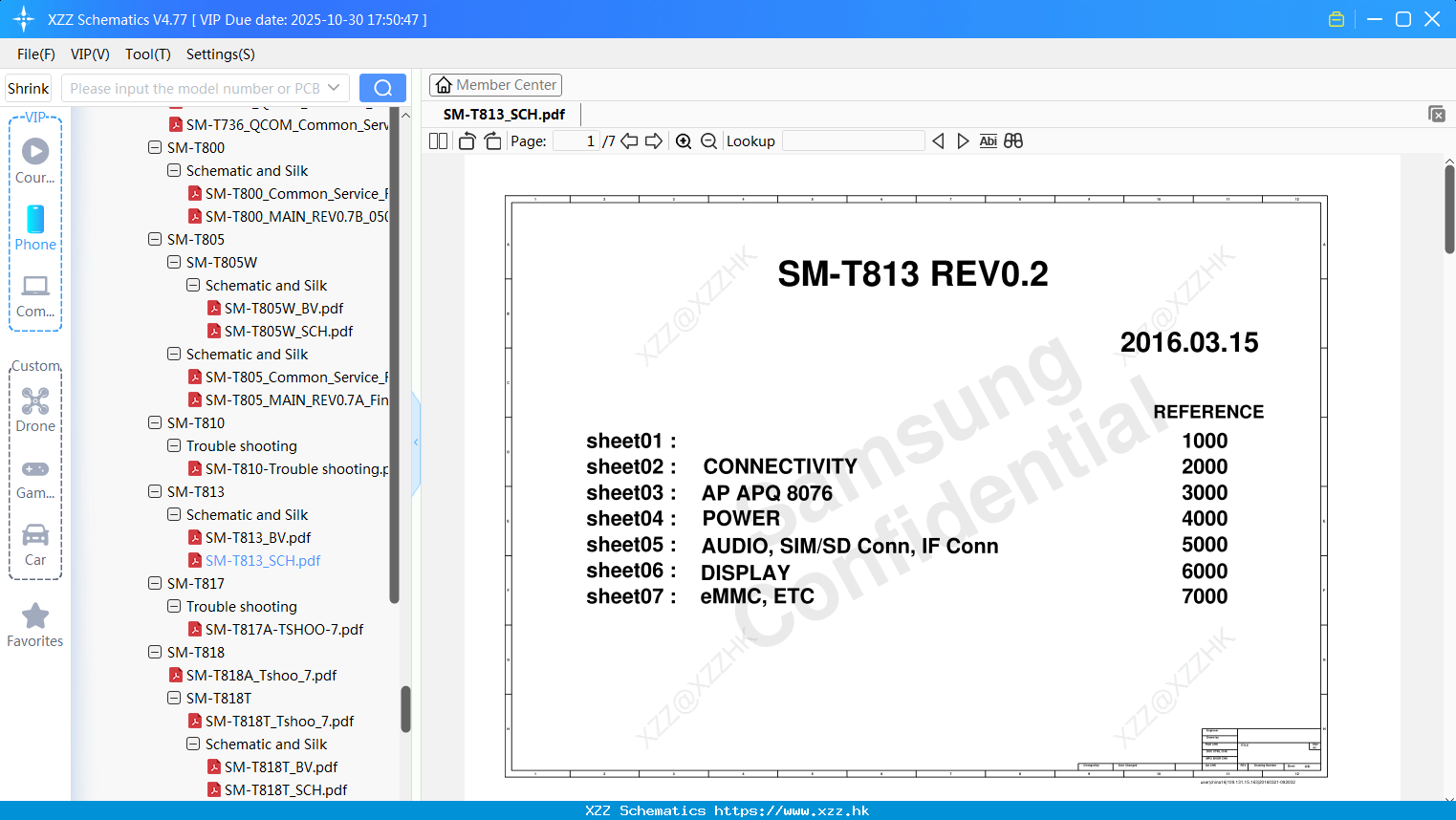Type in the Lookup search field
Viewport: 1456px width, 820px height.
851,140
